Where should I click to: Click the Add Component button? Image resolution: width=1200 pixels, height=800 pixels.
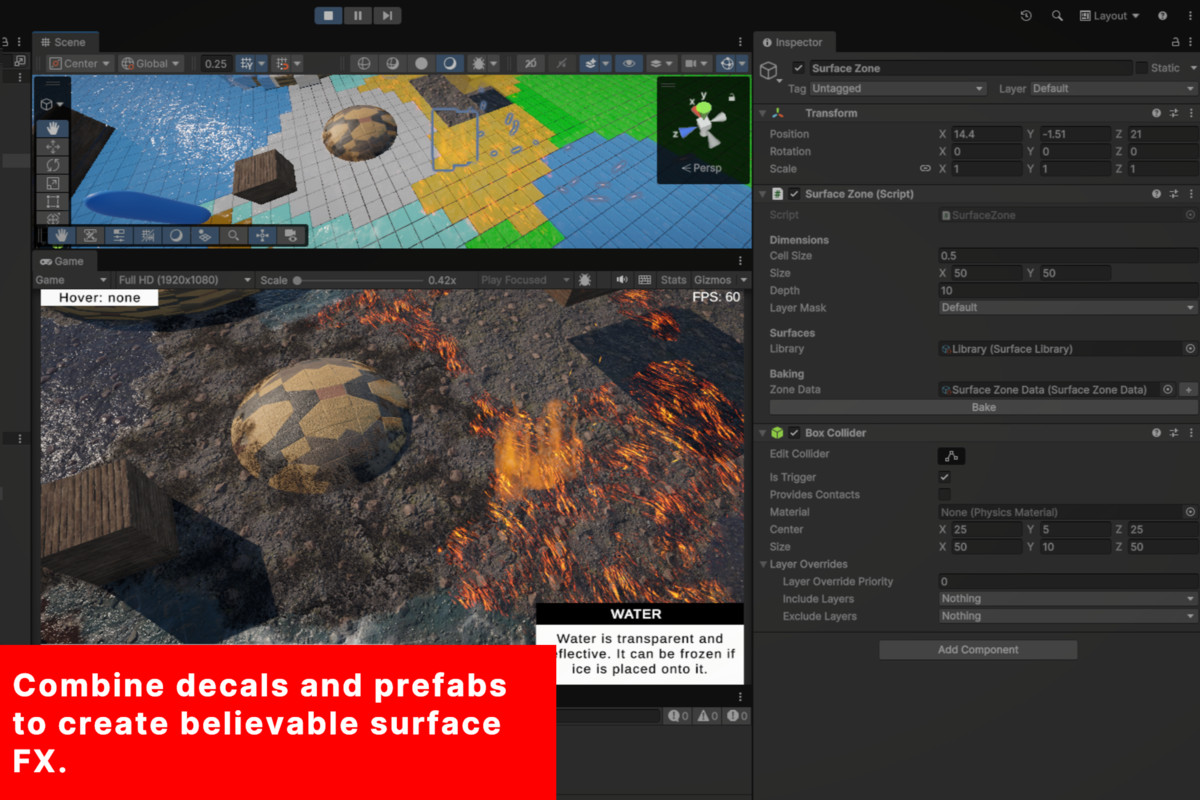[977, 649]
